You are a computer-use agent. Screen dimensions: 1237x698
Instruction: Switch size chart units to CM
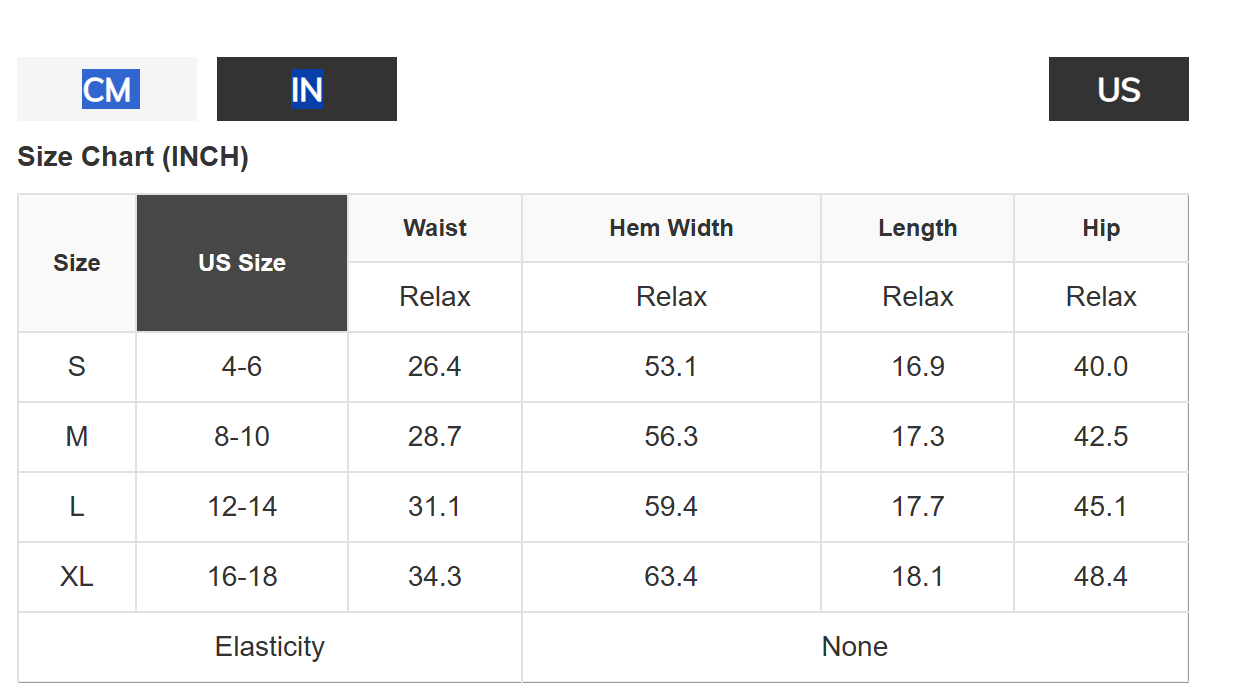click(x=107, y=89)
